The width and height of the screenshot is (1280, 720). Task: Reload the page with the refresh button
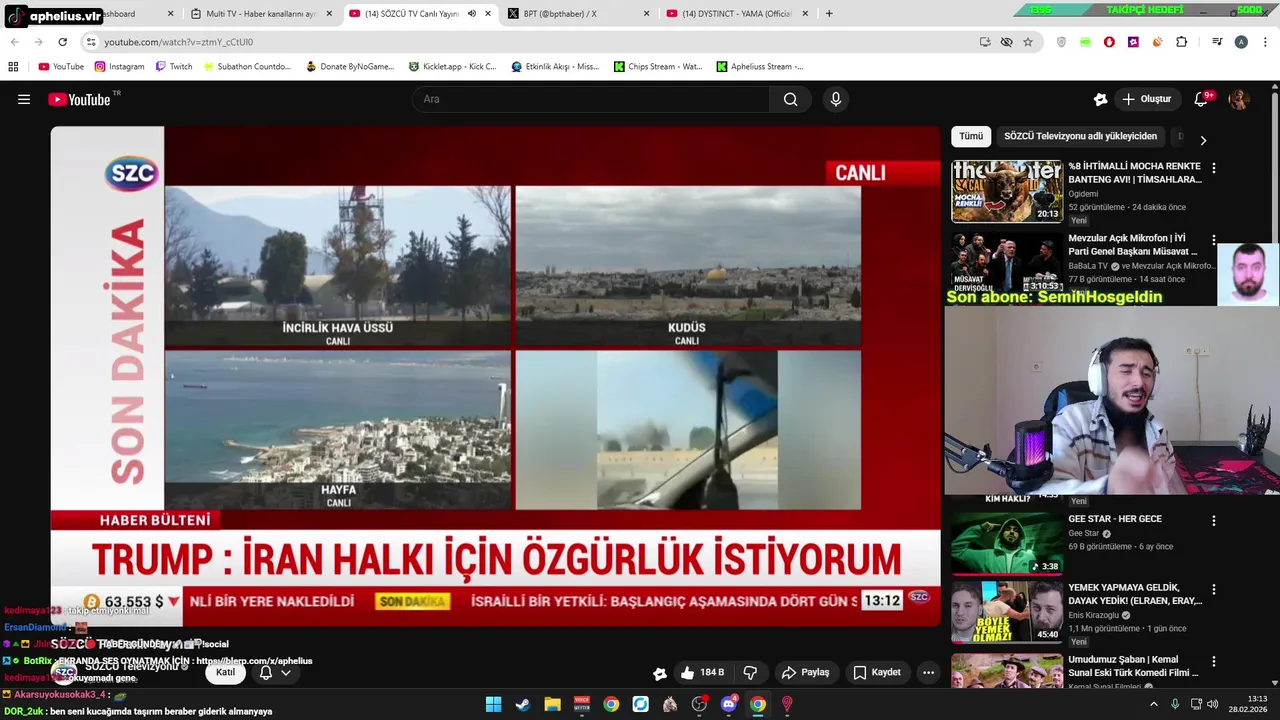[62, 42]
